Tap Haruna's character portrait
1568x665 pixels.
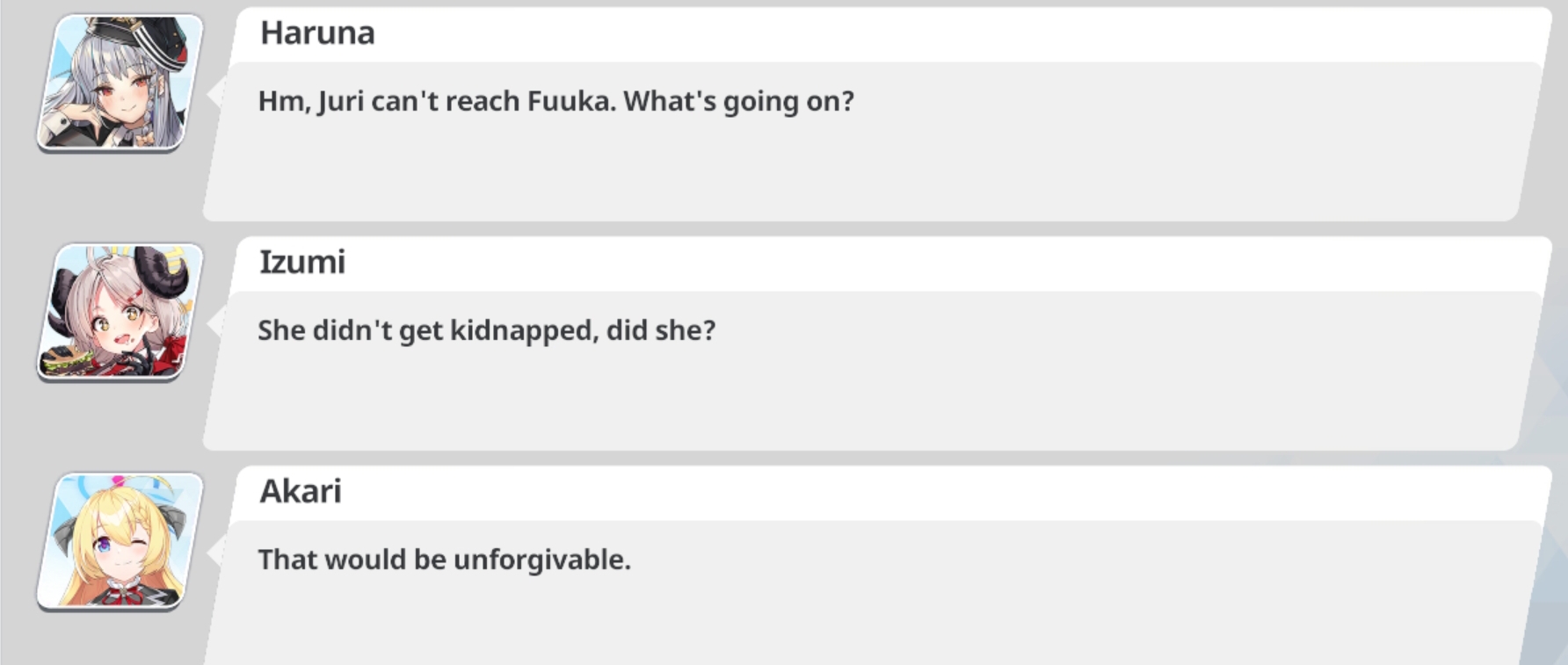[x=119, y=83]
